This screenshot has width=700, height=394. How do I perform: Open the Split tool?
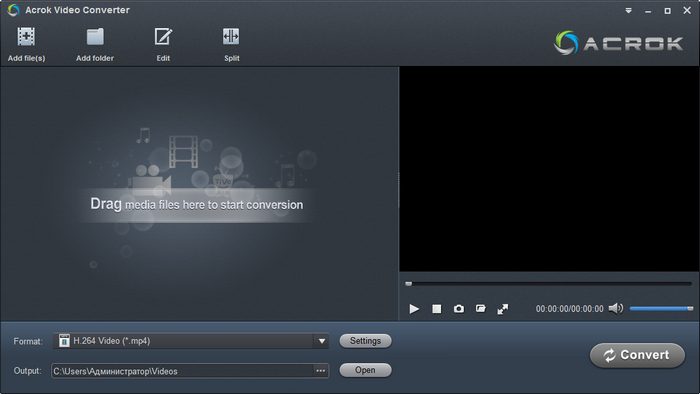[231, 37]
